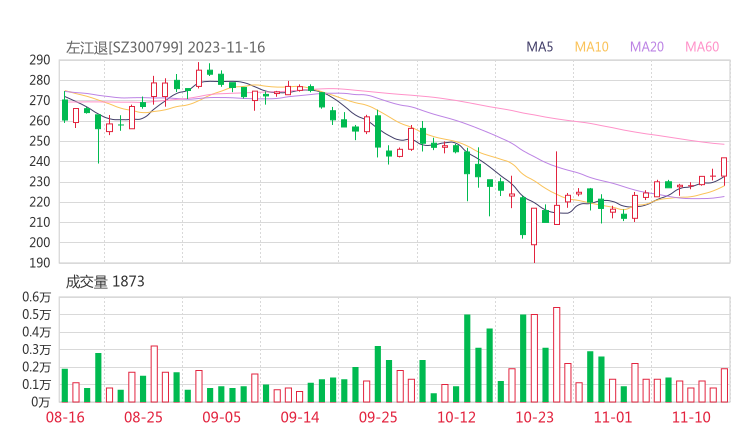This screenshot has width=740, height=440.
Task: Select the 08-16 date axis label
Action: (65, 417)
